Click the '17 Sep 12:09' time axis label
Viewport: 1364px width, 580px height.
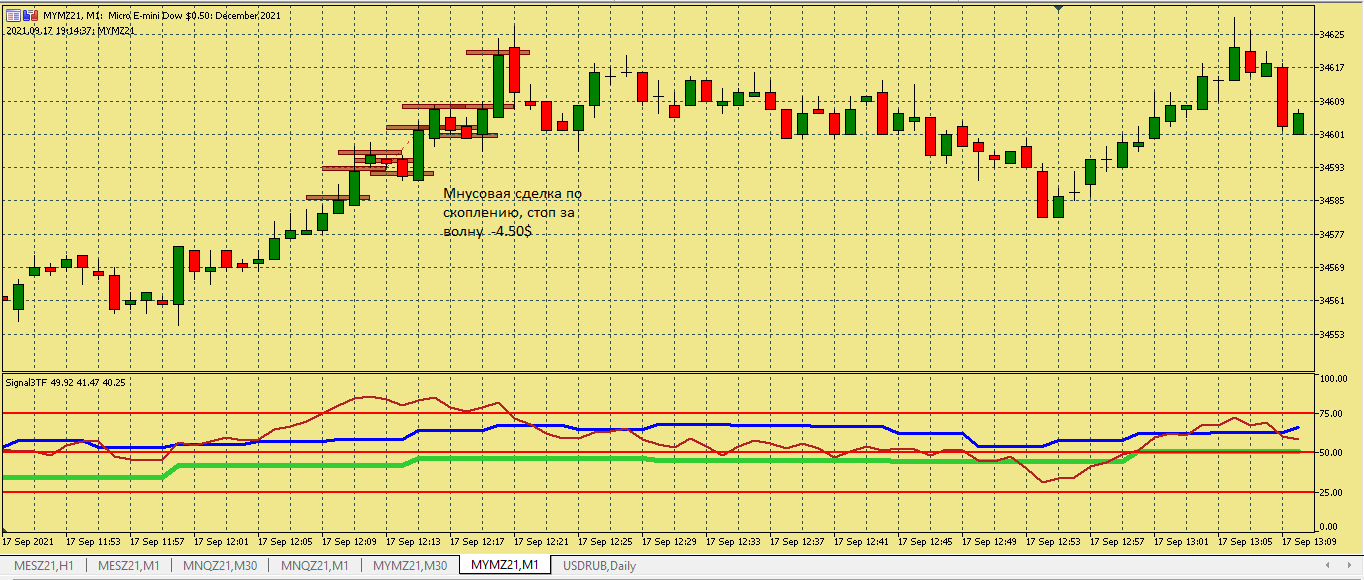349,542
